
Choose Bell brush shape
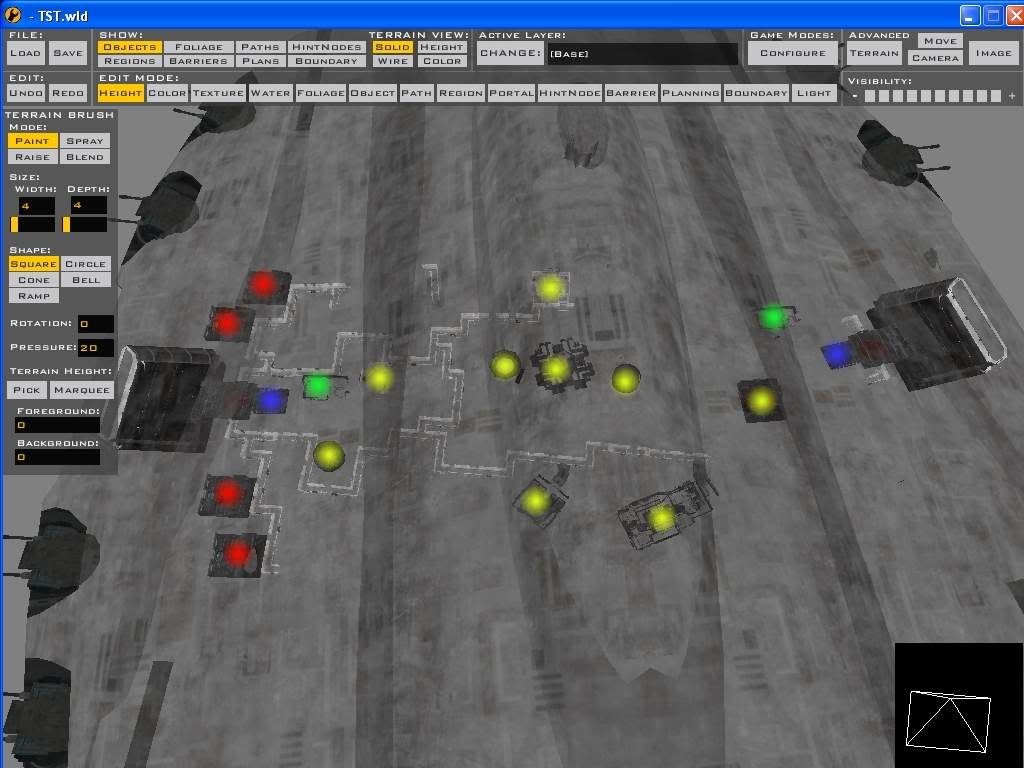click(86, 280)
